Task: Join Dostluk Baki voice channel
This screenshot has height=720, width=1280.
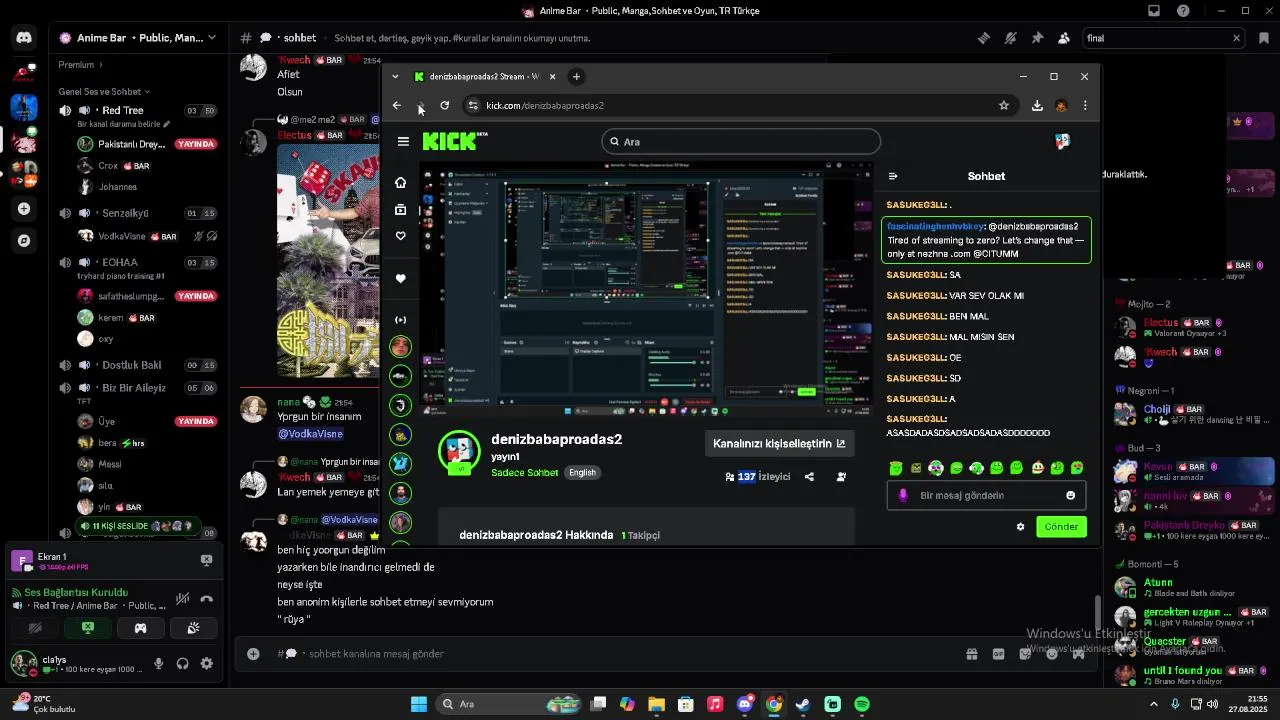Action: coord(138,365)
